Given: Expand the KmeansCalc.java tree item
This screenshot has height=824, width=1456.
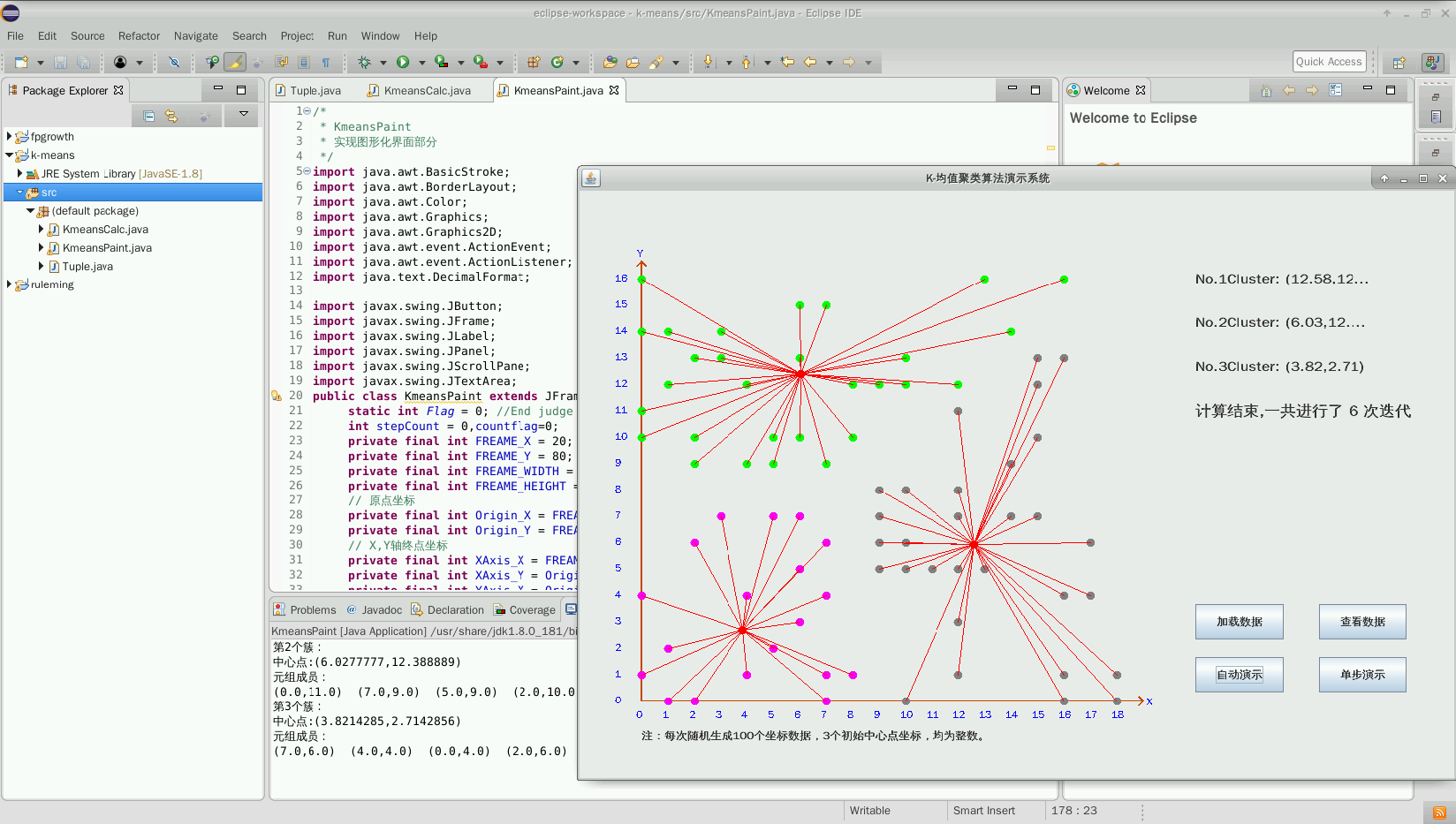Looking at the screenshot, I should [x=41, y=230].
